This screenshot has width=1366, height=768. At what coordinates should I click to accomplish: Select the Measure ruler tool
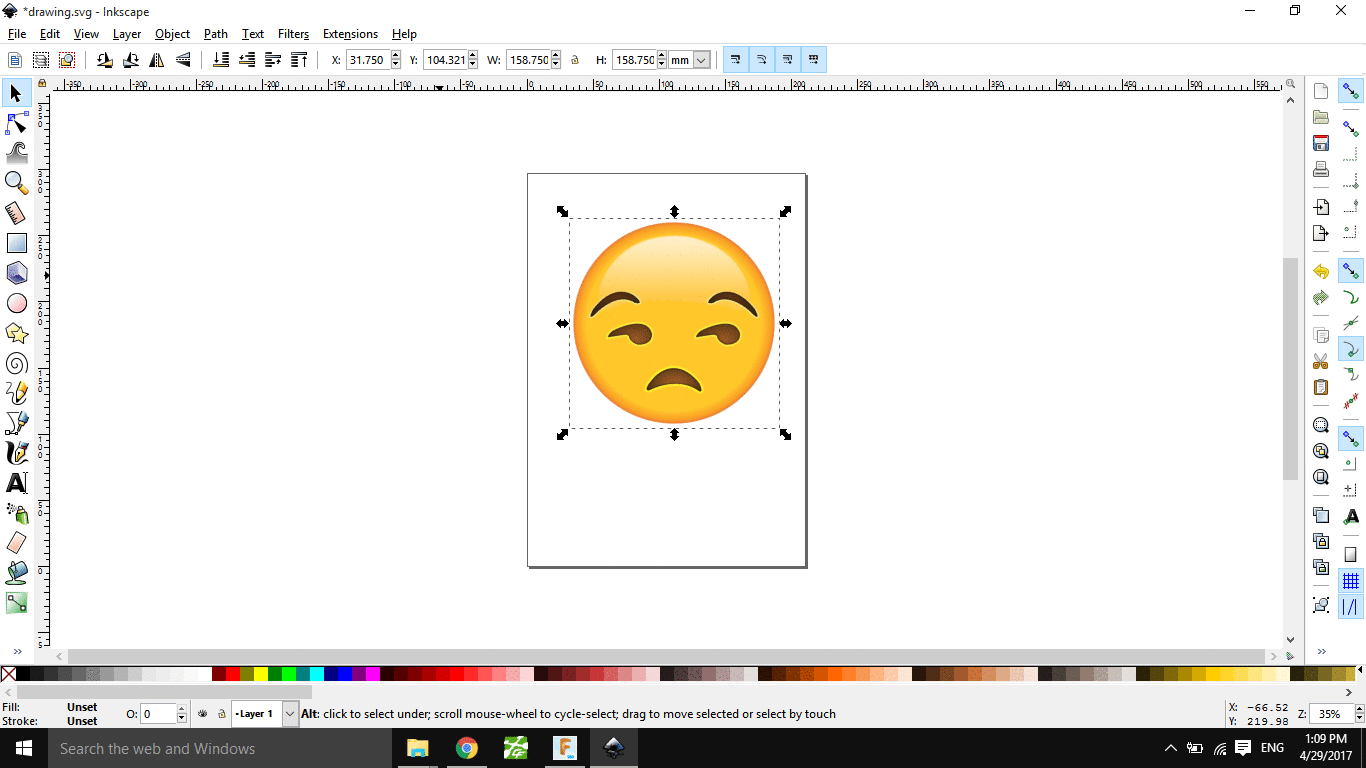click(x=16, y=213)
